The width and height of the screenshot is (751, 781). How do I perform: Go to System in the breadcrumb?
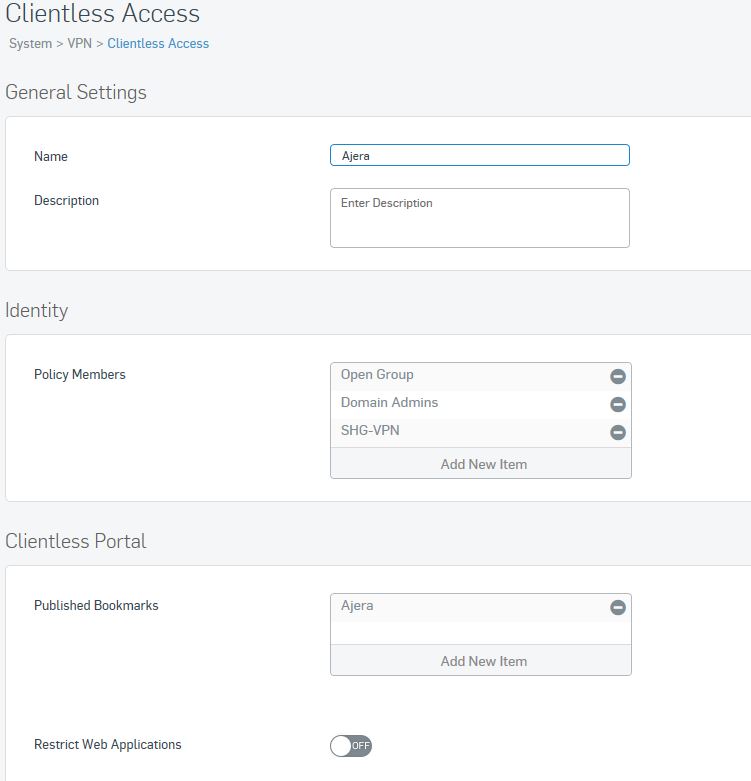click(30, 43)
